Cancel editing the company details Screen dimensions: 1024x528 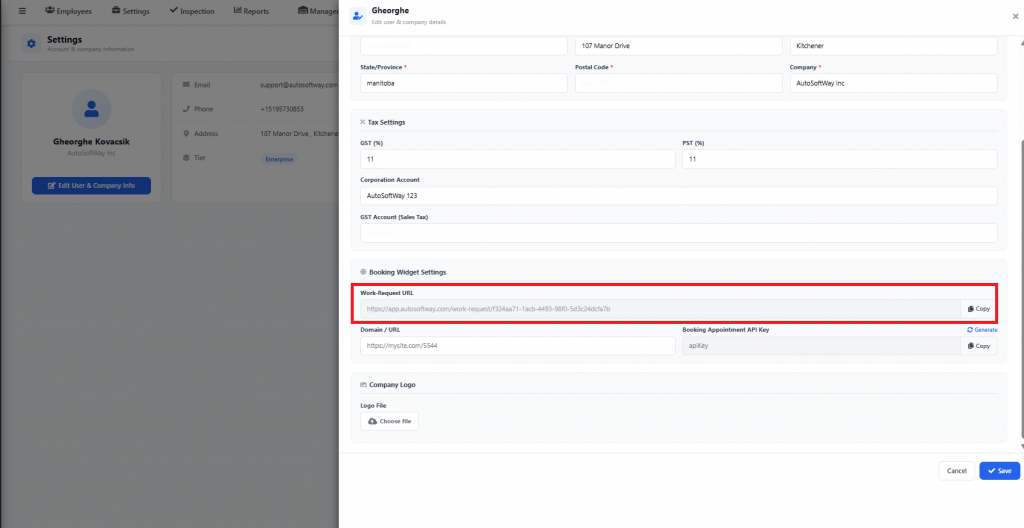pyautogui.click(x=956, y=471)
